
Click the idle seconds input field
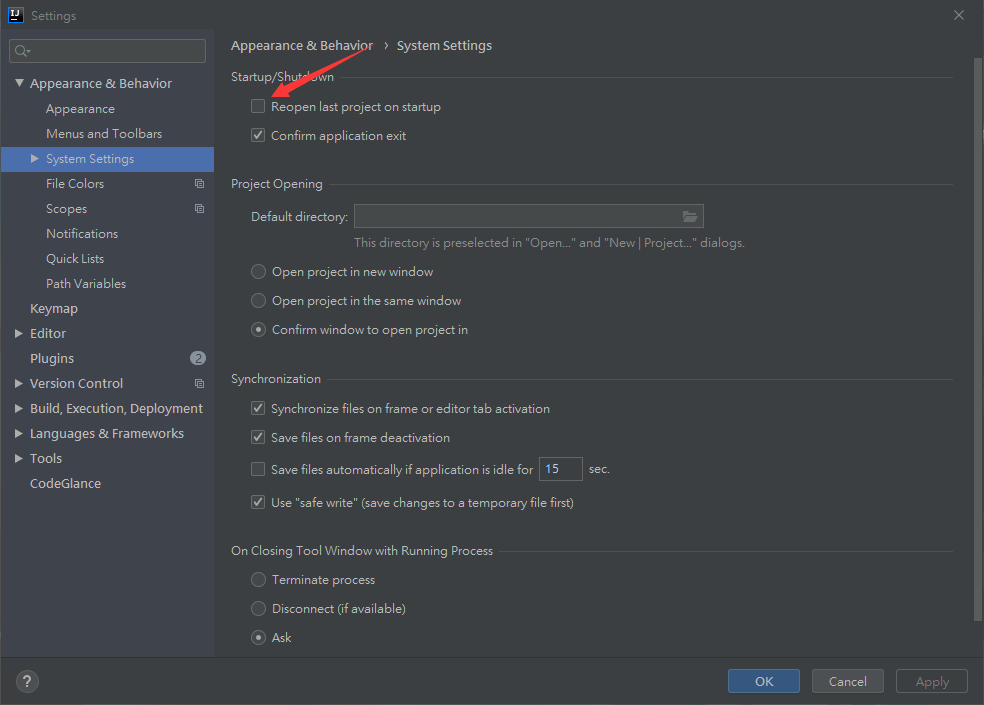560,469
